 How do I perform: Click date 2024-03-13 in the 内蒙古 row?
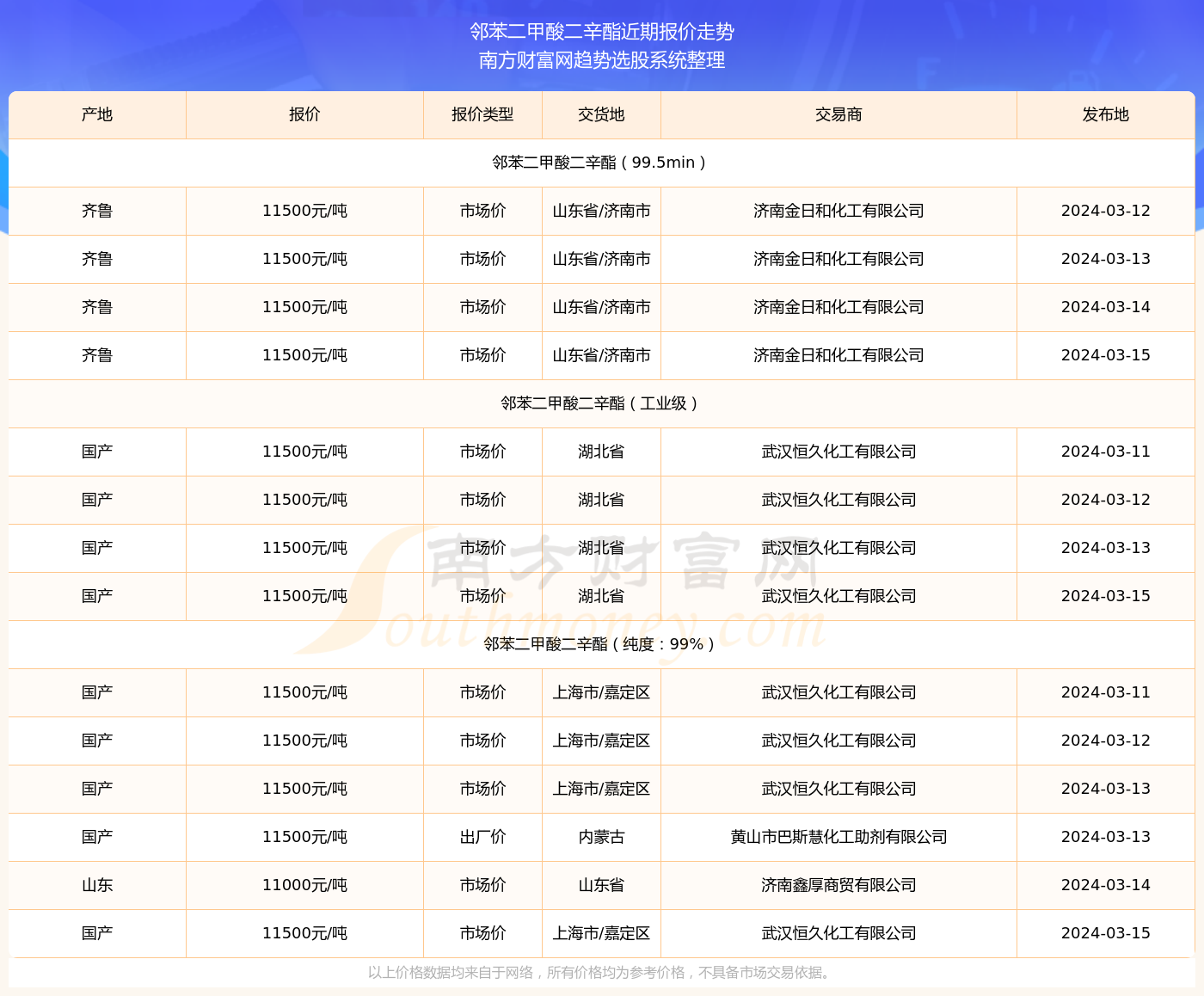pos(1105,837)
